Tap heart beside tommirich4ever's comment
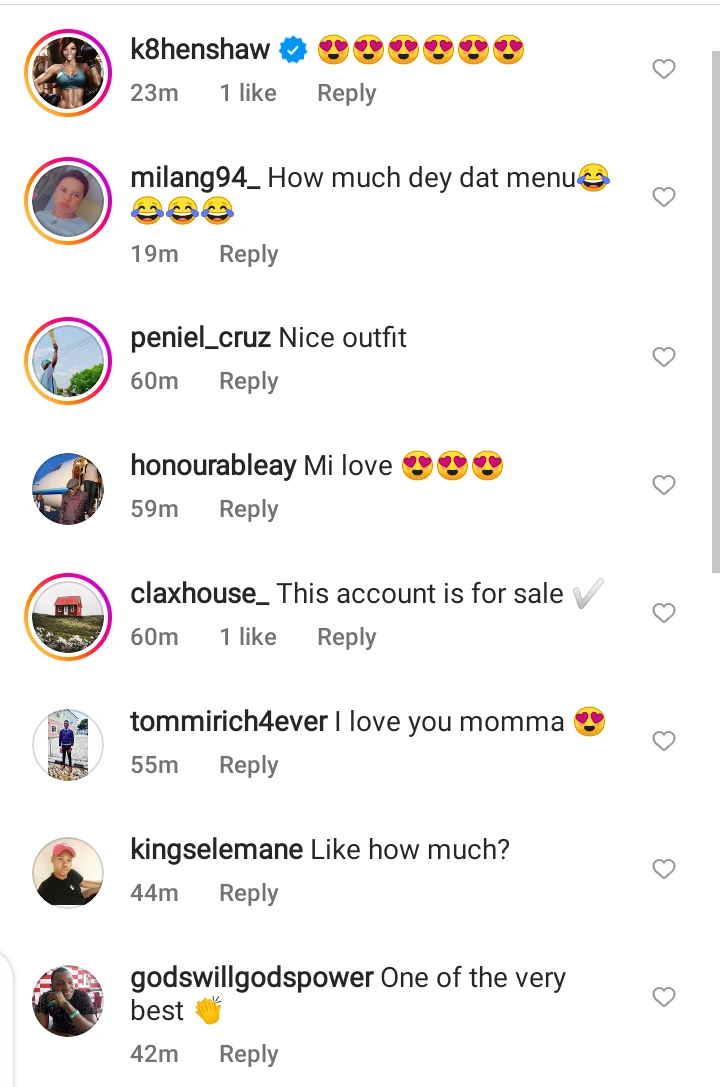 point(664,741)
